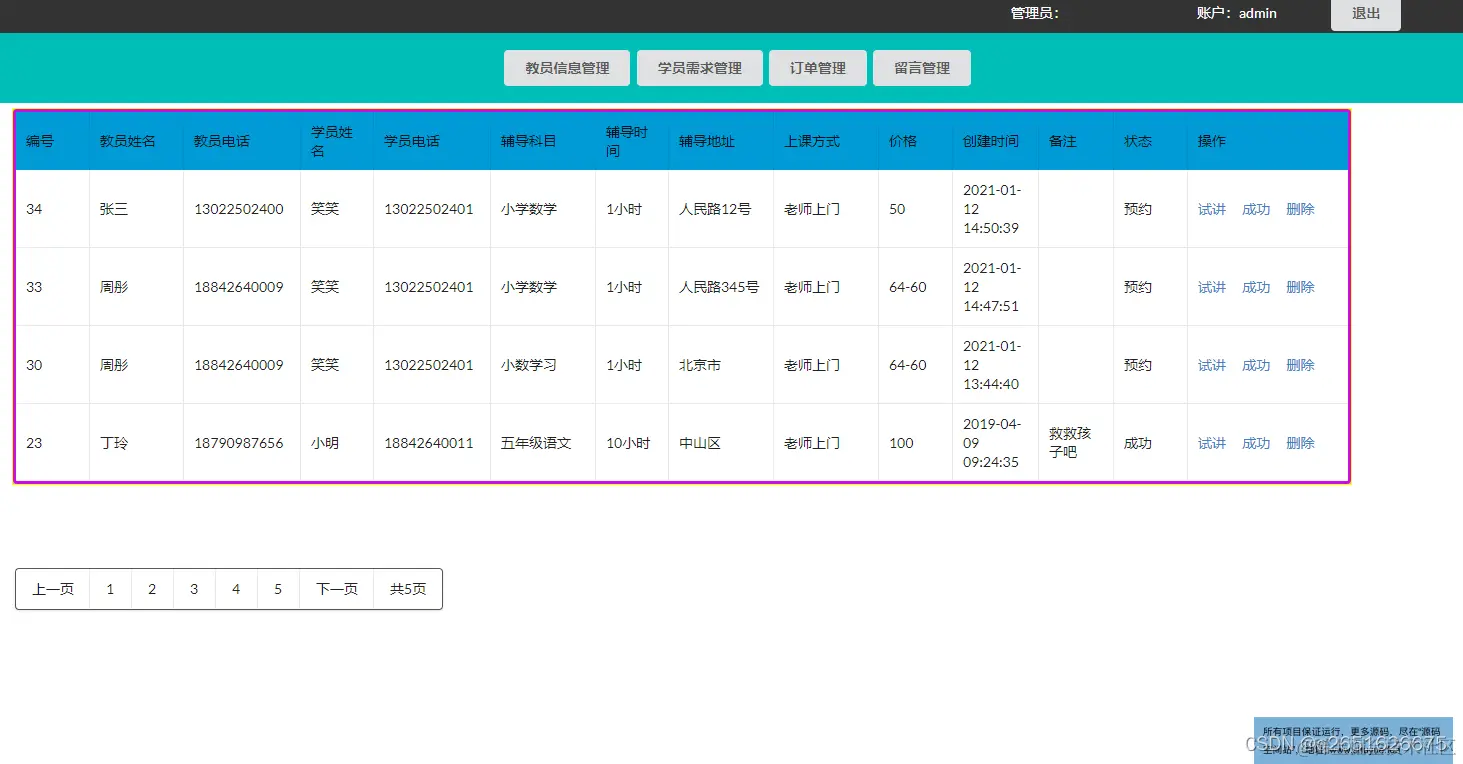Click 试讲 link for order 33
Viewport: 1463px width, 764px height.
pyautogui.click(x=1212, y=287)
